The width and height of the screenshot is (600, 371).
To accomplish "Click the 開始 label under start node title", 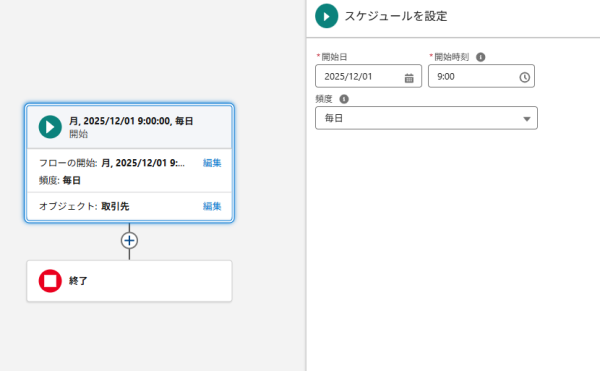I will pos(78,134).
